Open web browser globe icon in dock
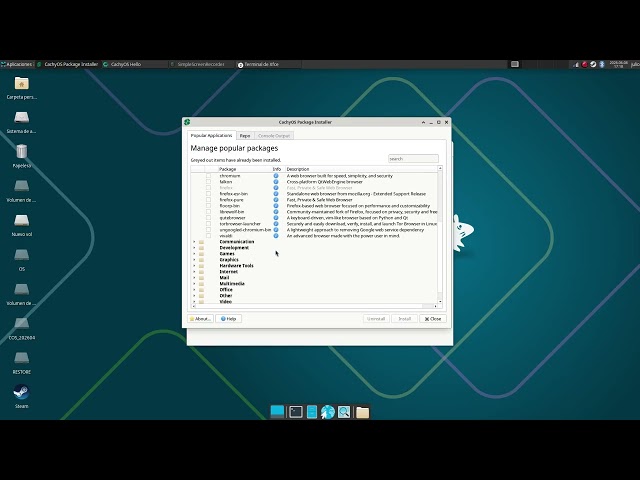This screenshot has width=640, height=480. (x=327, y=412)
